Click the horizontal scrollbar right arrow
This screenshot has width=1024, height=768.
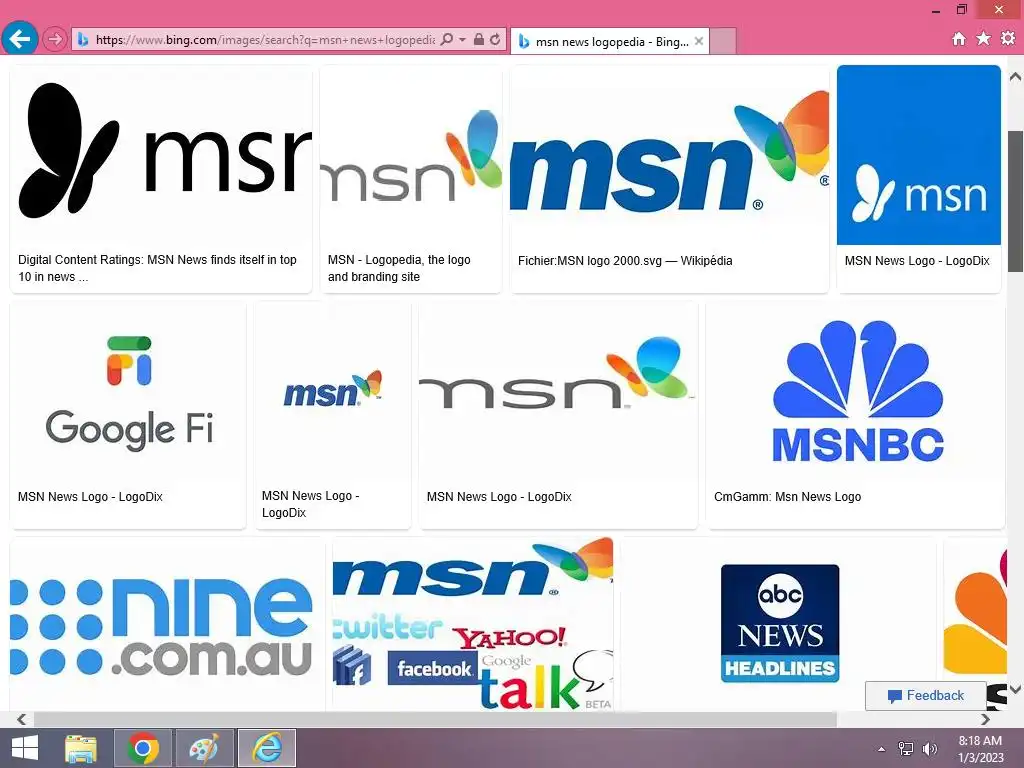tap(985, 720)
